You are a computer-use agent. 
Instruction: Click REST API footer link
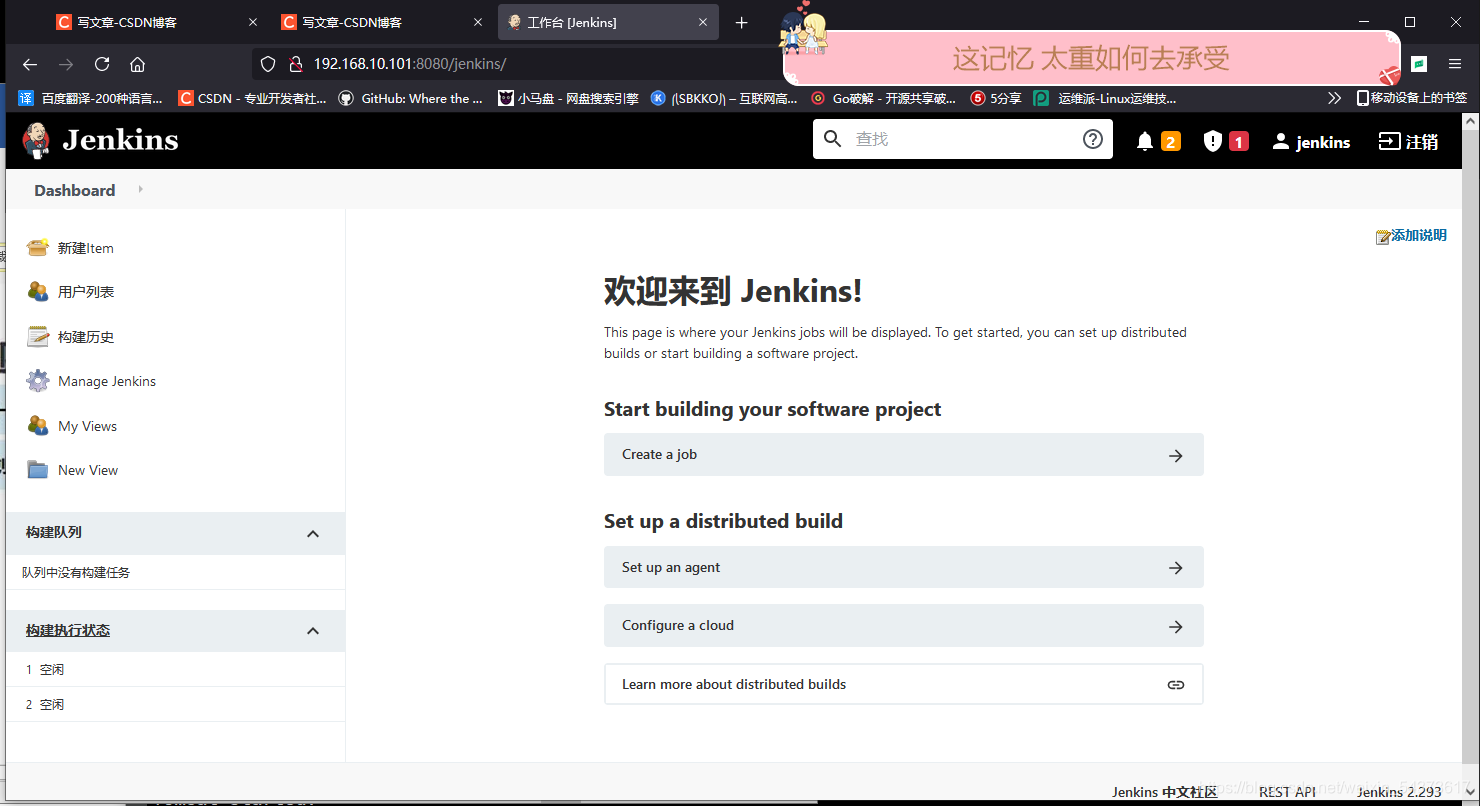[x=1287, y=792]
